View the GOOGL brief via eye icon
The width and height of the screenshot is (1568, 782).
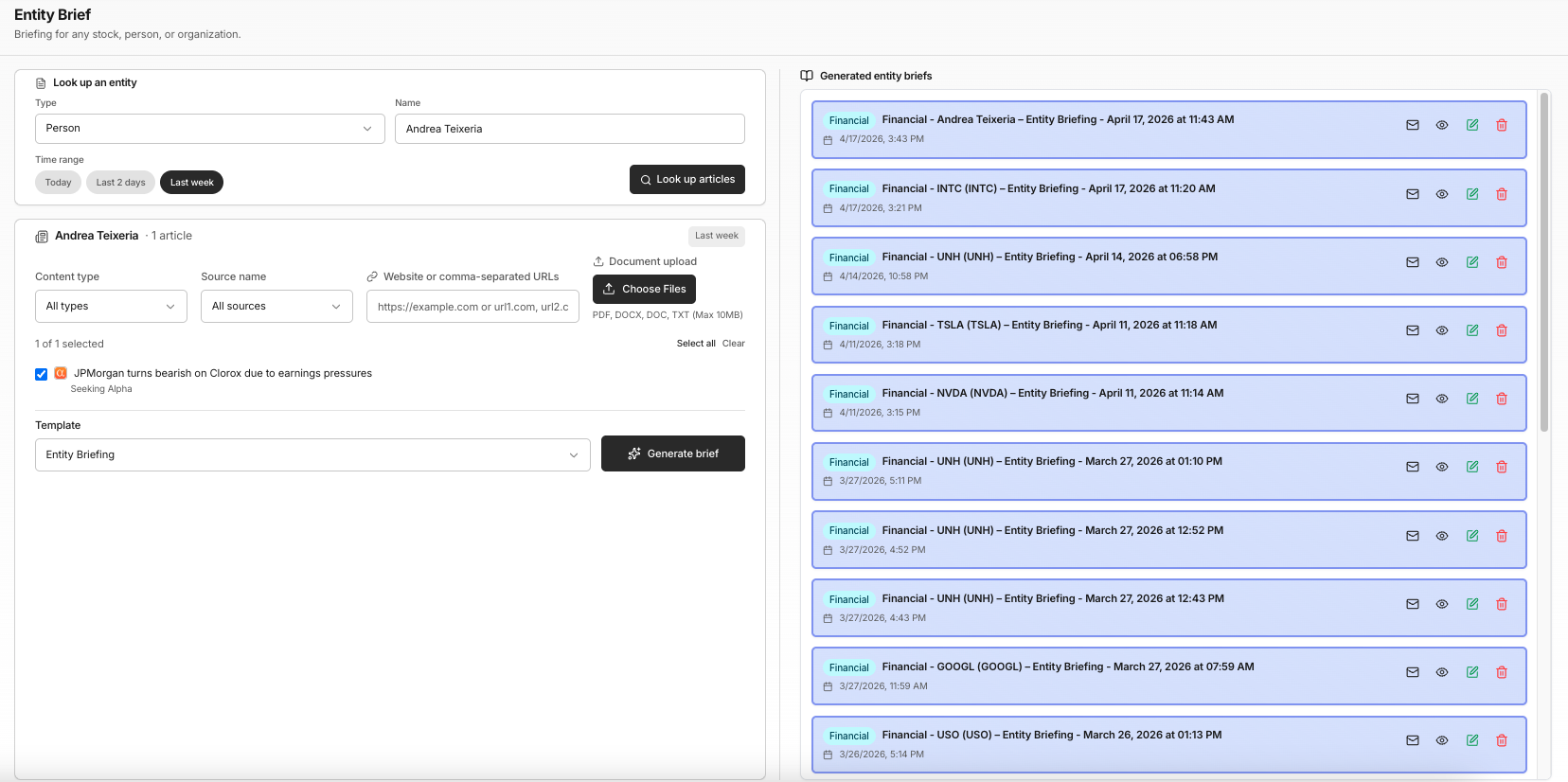(1442, 672)
